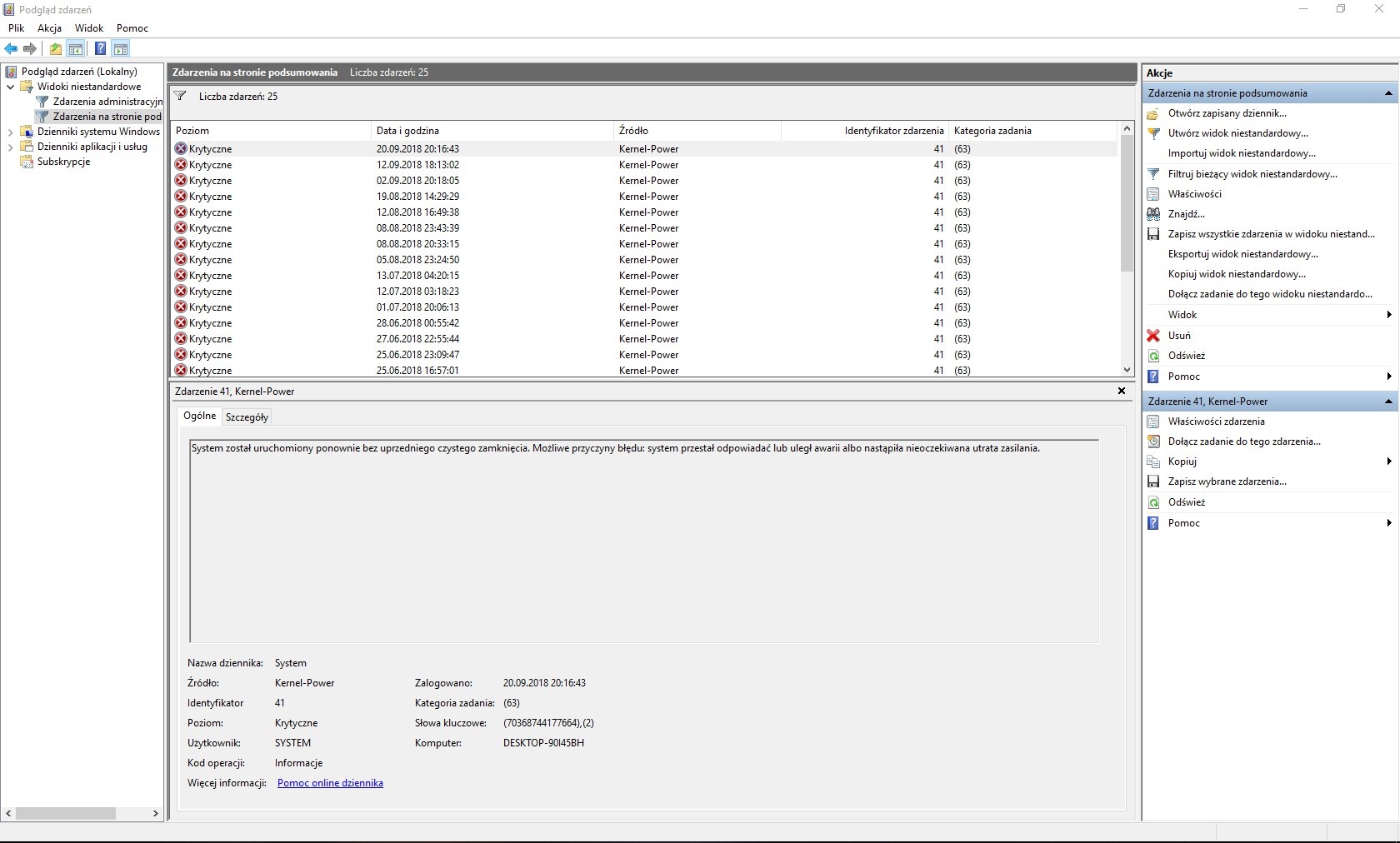Sort by Kategoria zadania column header
The height and width of the screenshot is (843, 1400).
[x=1032, y=131]
